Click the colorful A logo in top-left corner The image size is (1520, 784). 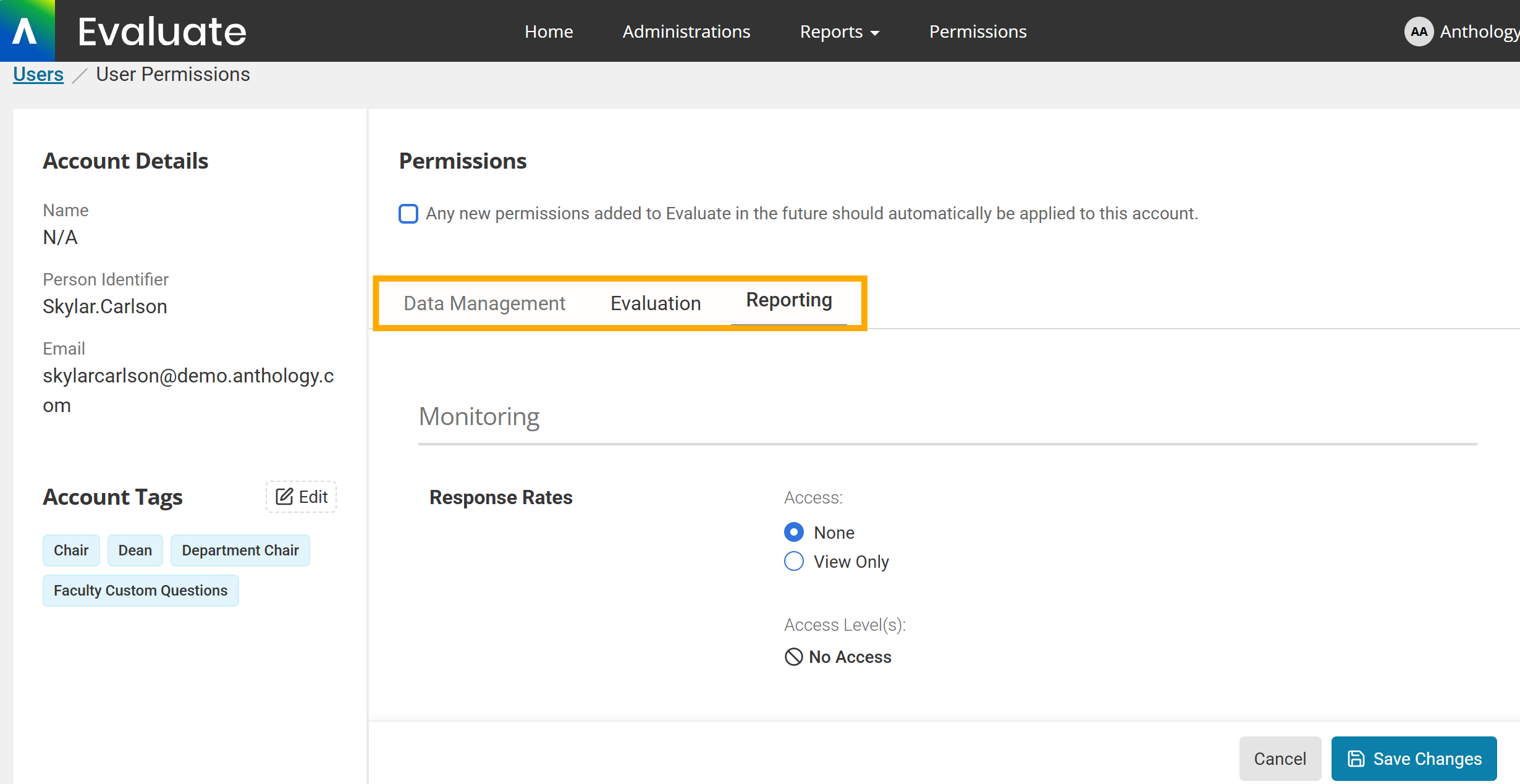click(27, 30)
